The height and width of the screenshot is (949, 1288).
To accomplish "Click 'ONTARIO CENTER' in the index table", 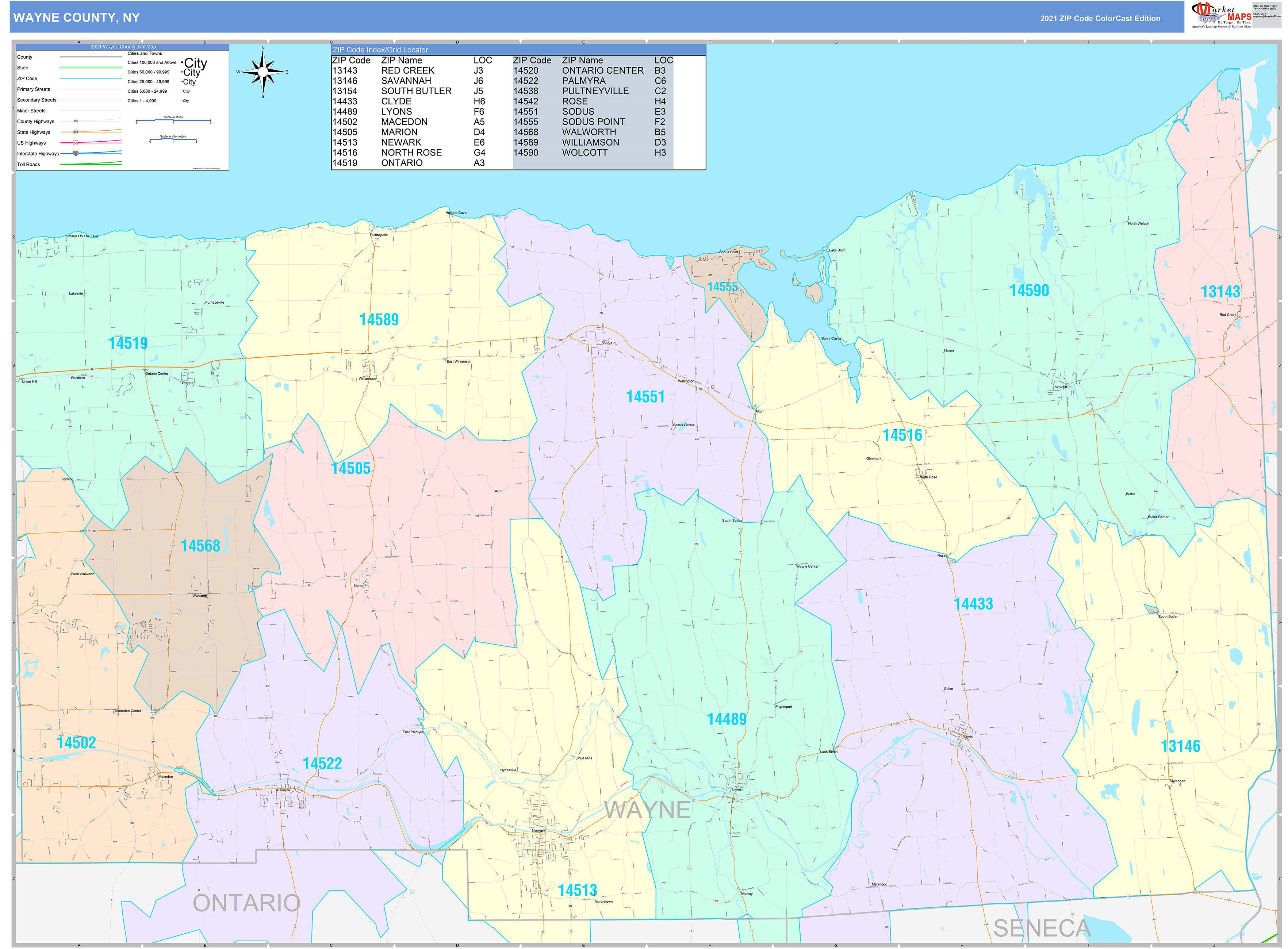I will point(602,71).
